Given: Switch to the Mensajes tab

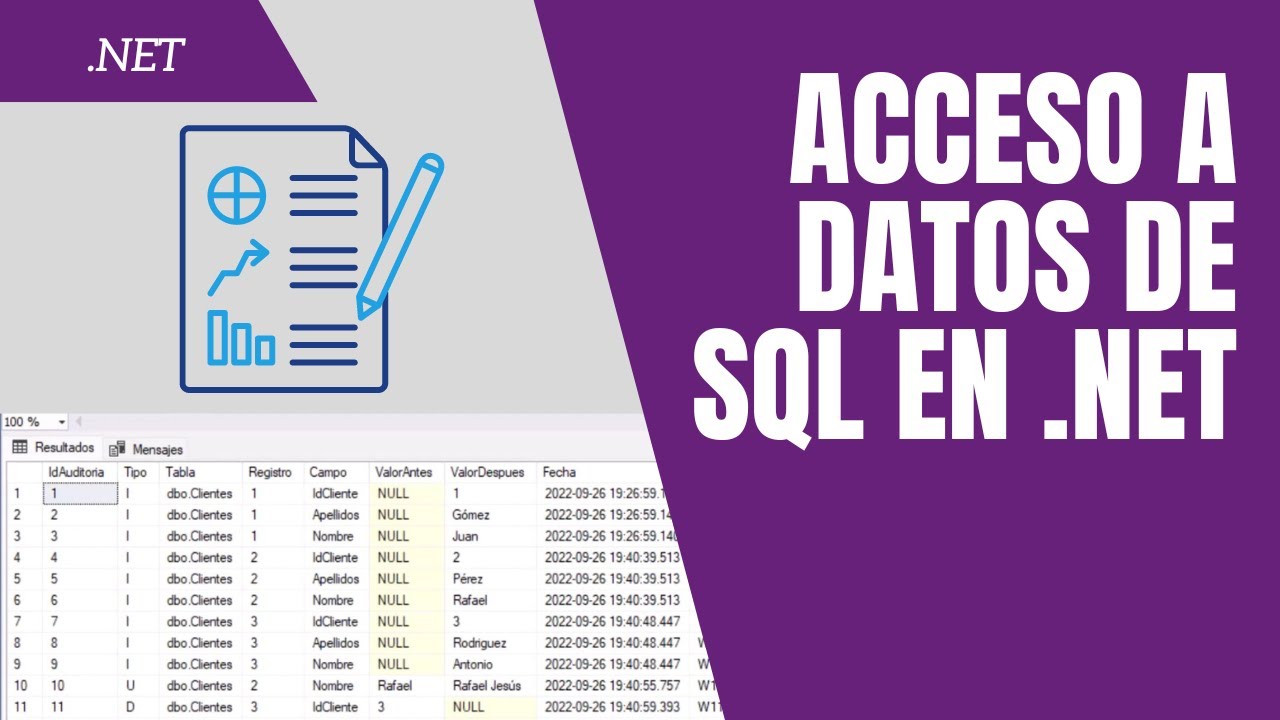Looking at the screenshot, I should coord(146,449).
